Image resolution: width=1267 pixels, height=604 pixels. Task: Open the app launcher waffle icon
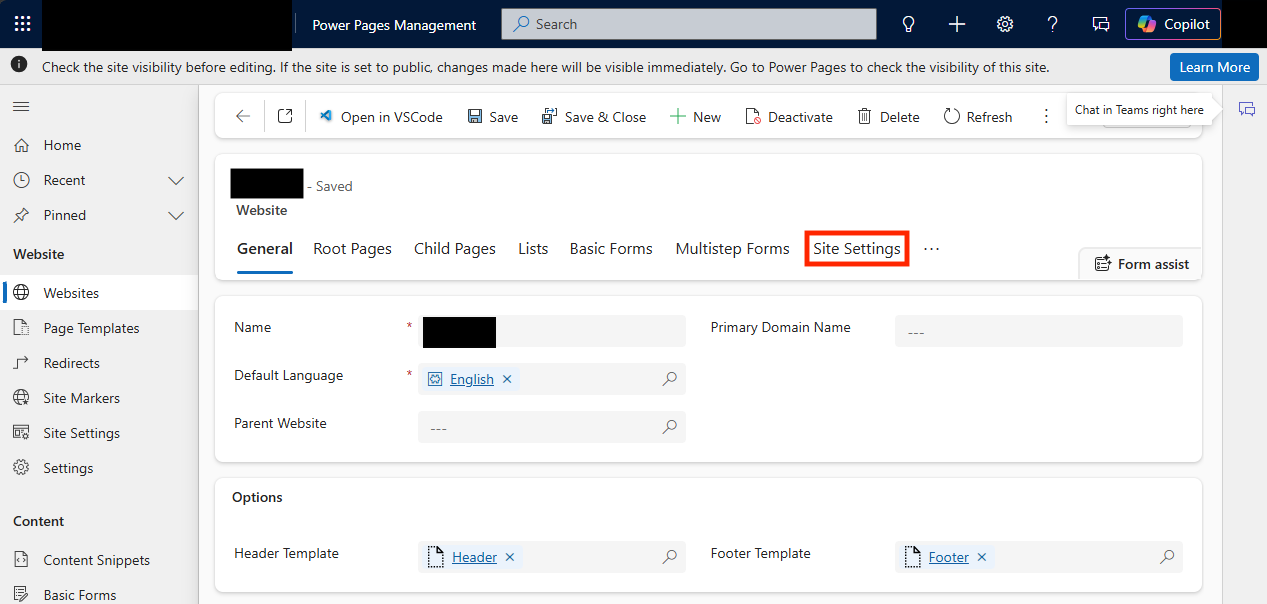point(22,24)
